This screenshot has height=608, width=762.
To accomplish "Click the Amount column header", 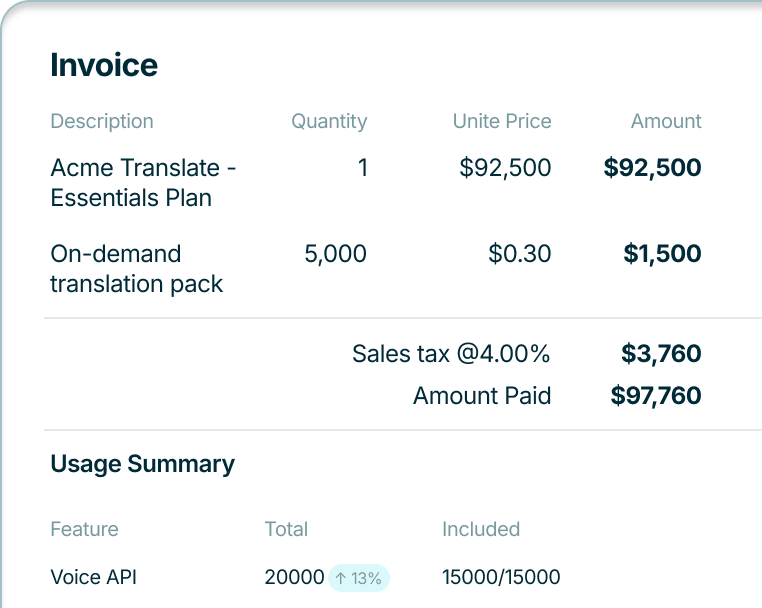I will 666,121.
